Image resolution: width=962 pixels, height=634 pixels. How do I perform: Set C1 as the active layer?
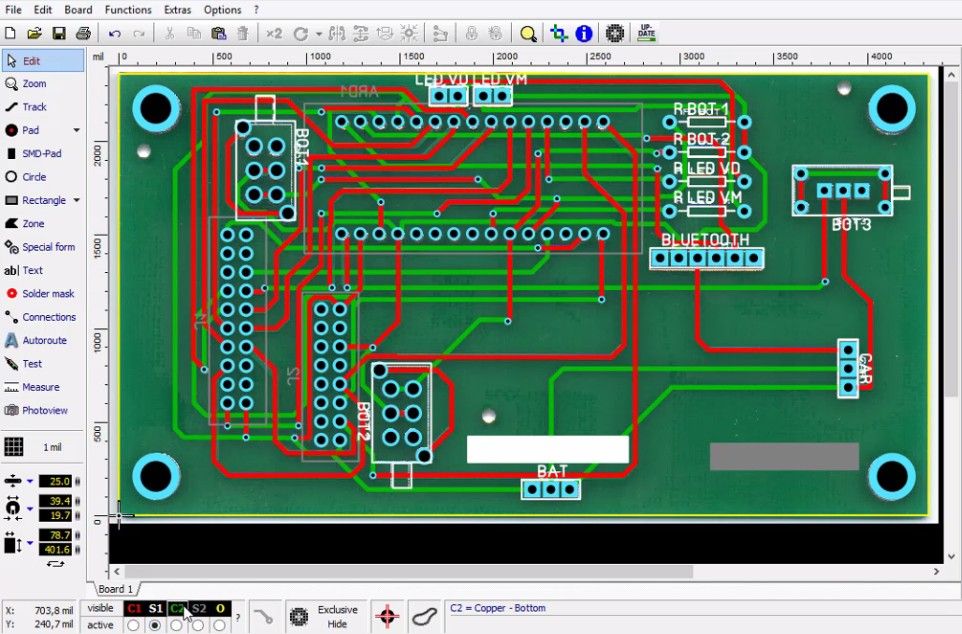(x=133, y=625)
